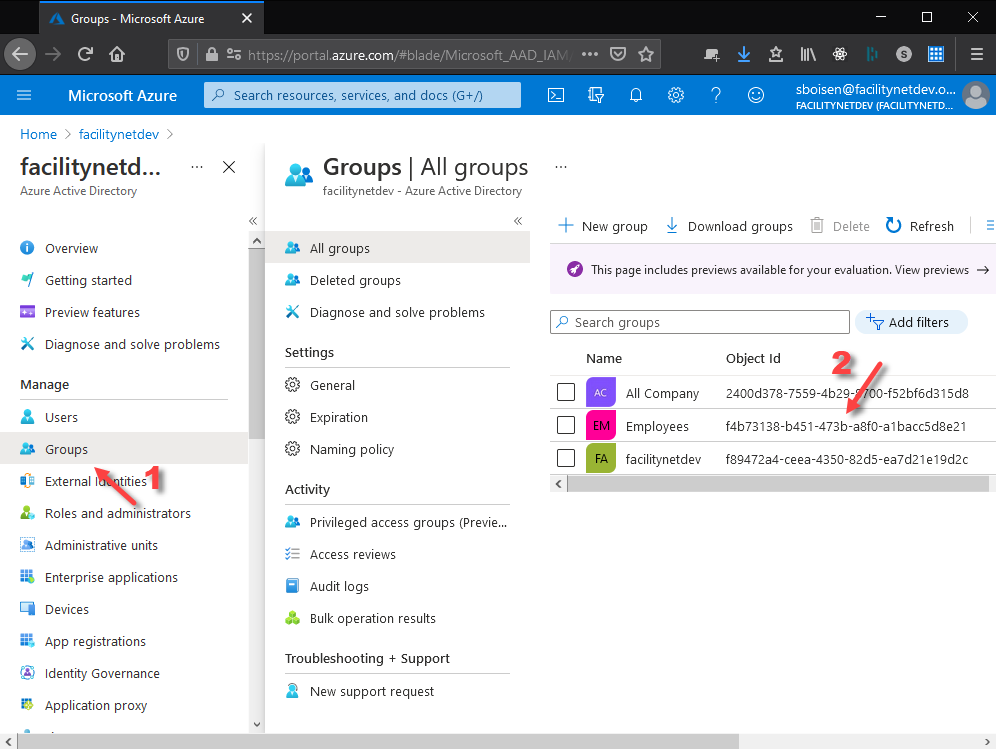The width and height of the screenshot is (996, 749).
Task: Open the Firefox downloads arrow
Action: 744,55
